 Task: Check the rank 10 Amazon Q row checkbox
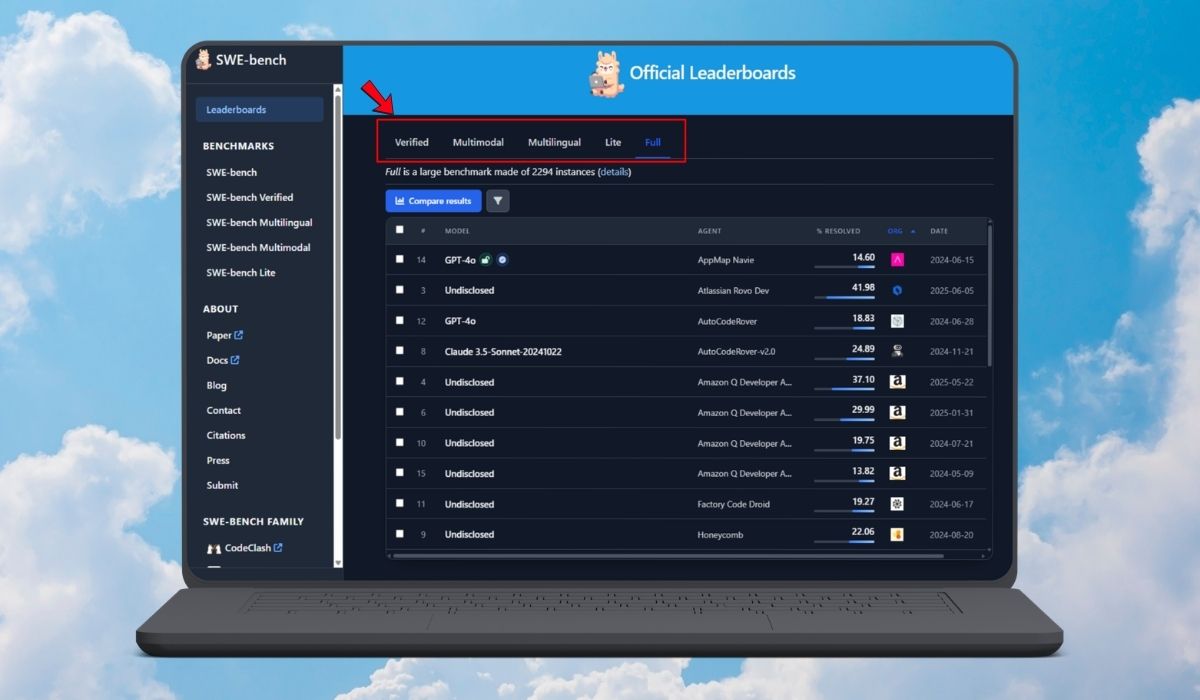400,443
